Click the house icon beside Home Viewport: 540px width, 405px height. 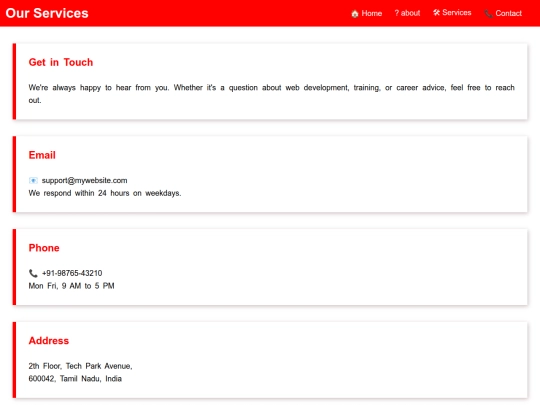click(x=355, y=14)
